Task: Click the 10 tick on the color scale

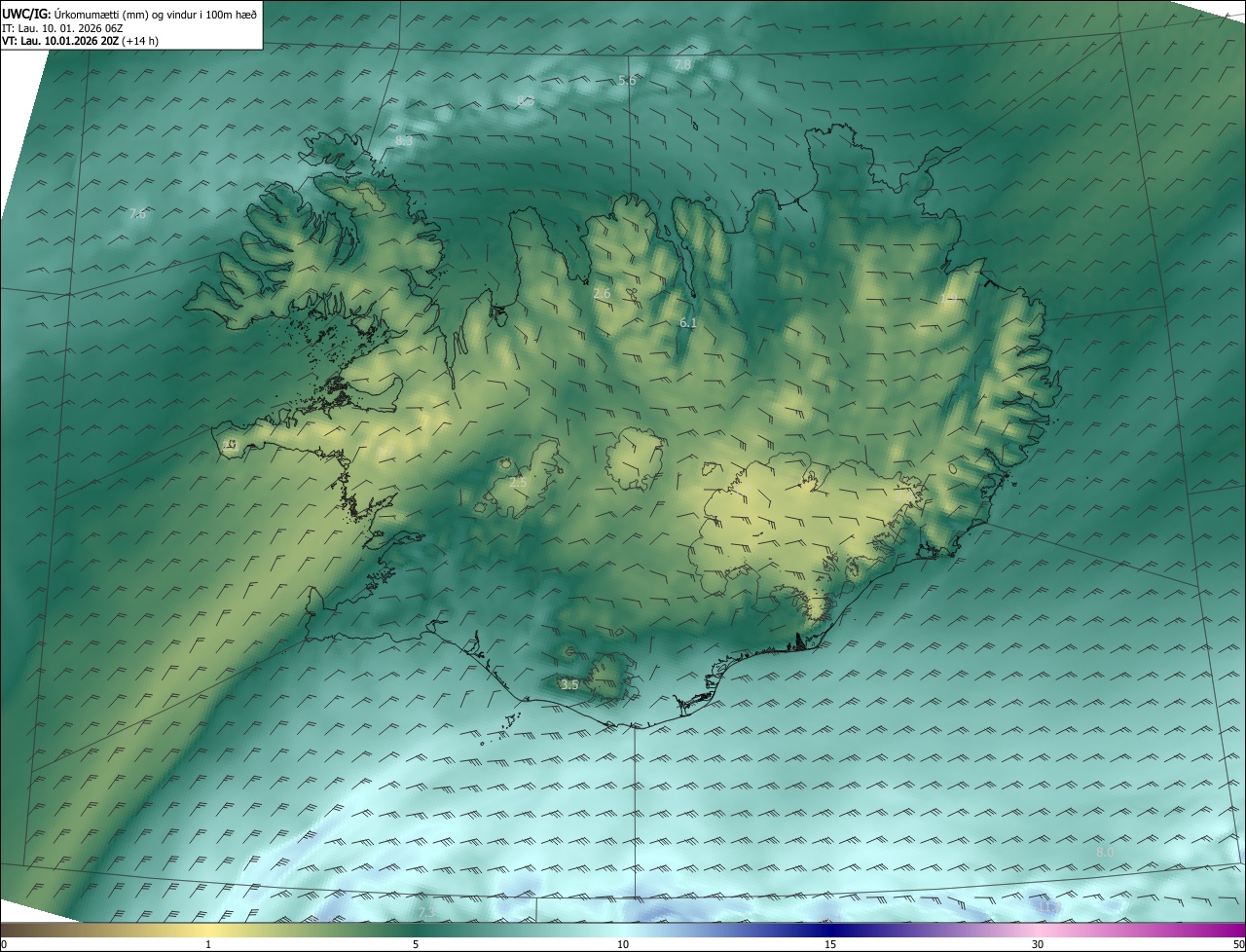Action: 623,944
